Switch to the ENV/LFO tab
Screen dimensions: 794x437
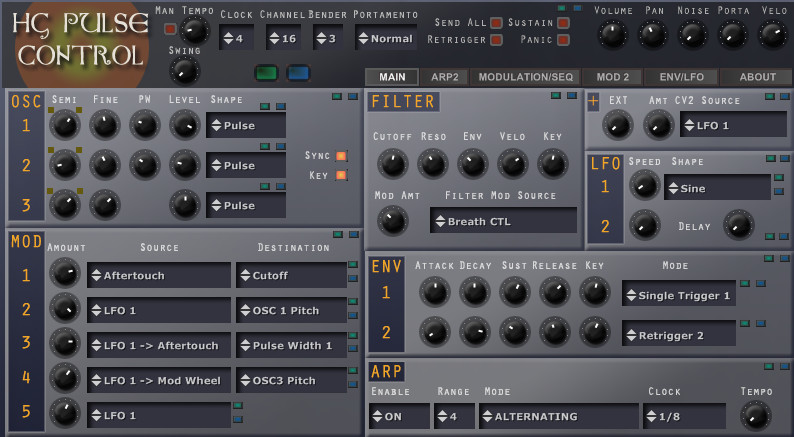click(x=682, y=77)
